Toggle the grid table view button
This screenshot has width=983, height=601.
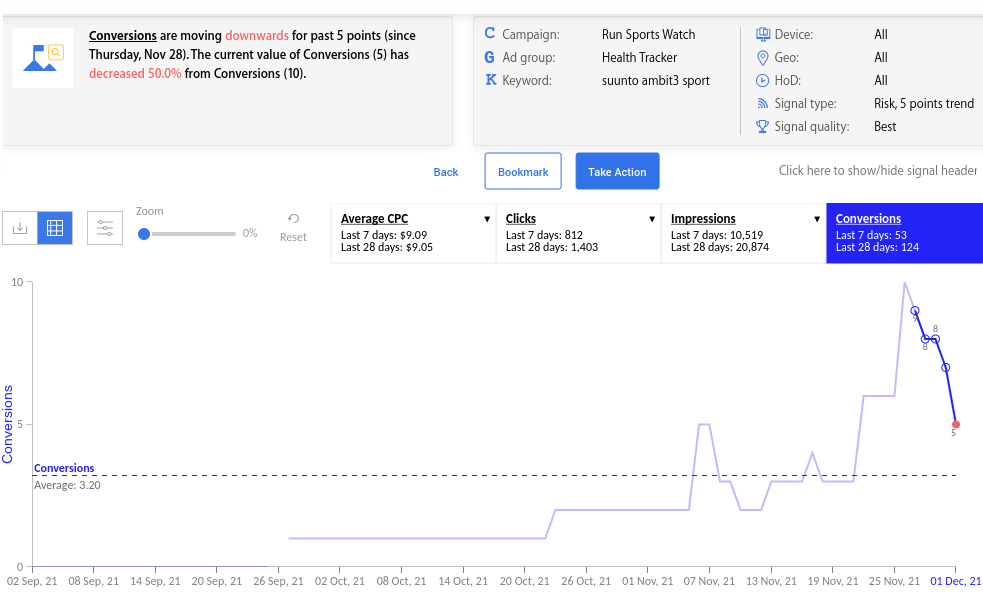(x=55, y=228)
